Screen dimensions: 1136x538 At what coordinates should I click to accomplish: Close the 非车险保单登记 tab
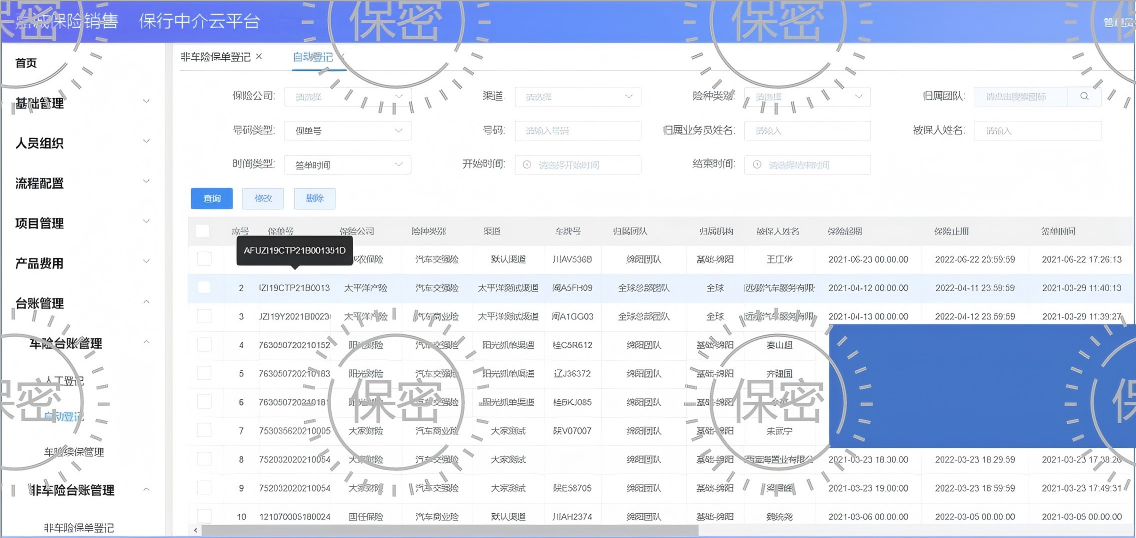pyautogui.click(x=259, y=57)
